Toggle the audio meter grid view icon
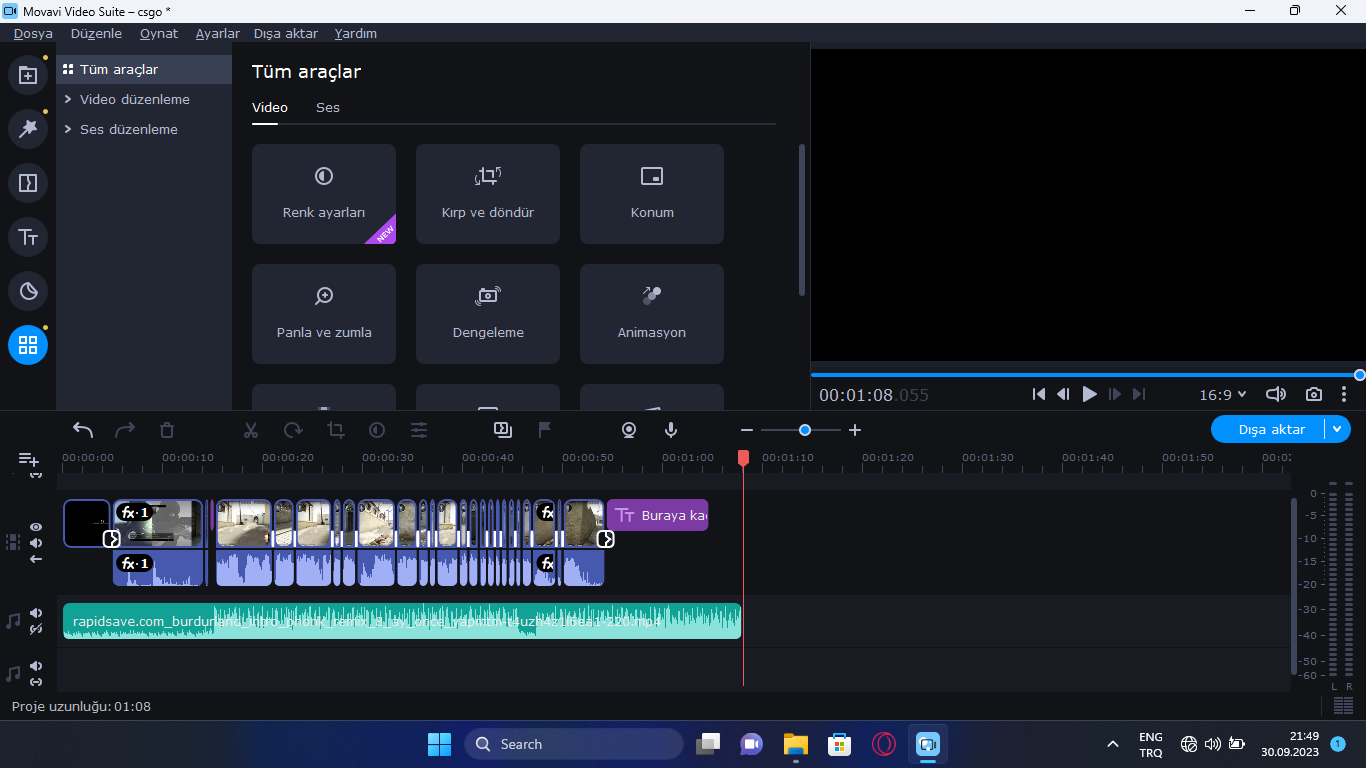1366x768 pixels. [x=1343, y=706]
